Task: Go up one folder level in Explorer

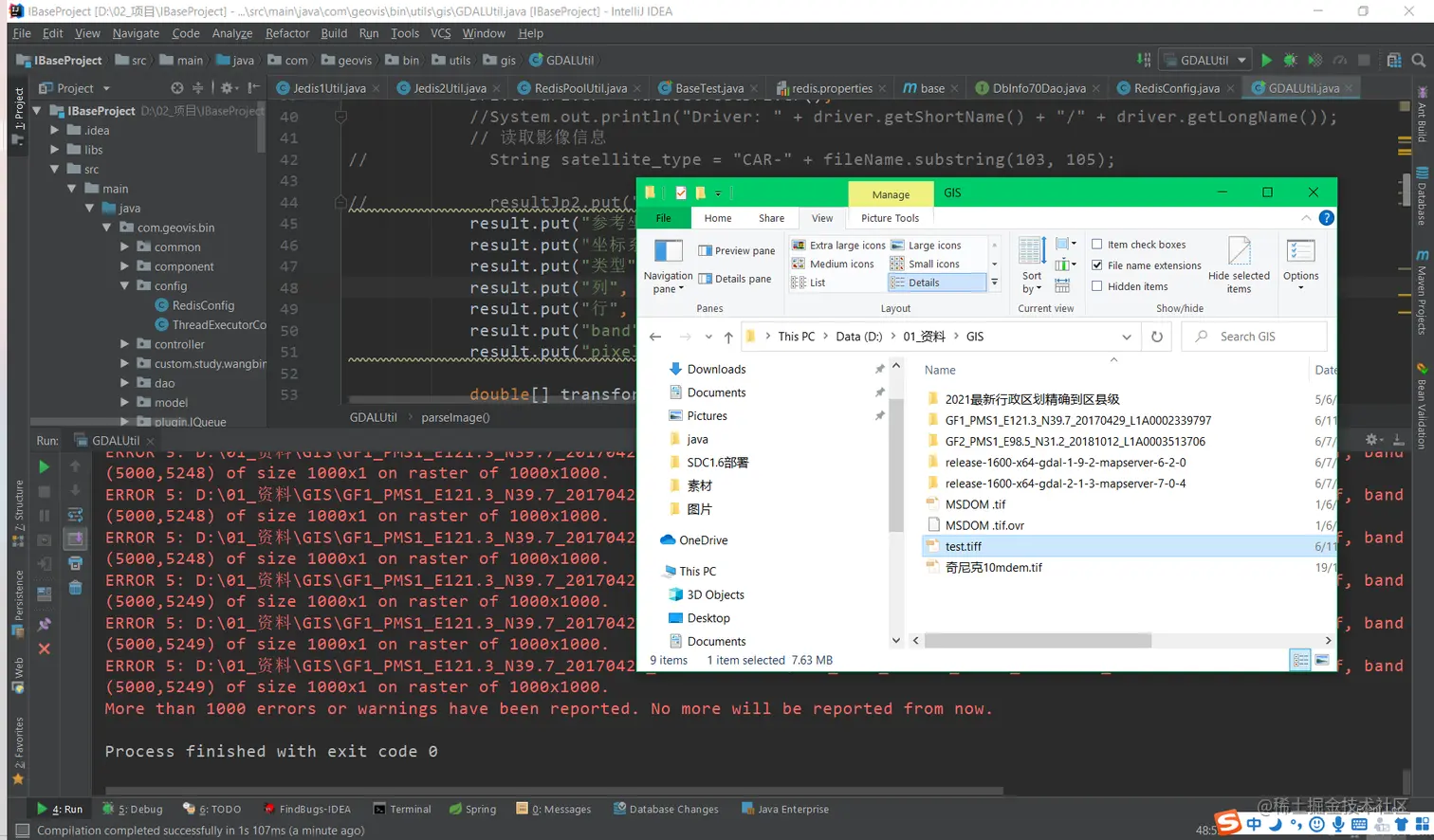Action: [728, 337]
